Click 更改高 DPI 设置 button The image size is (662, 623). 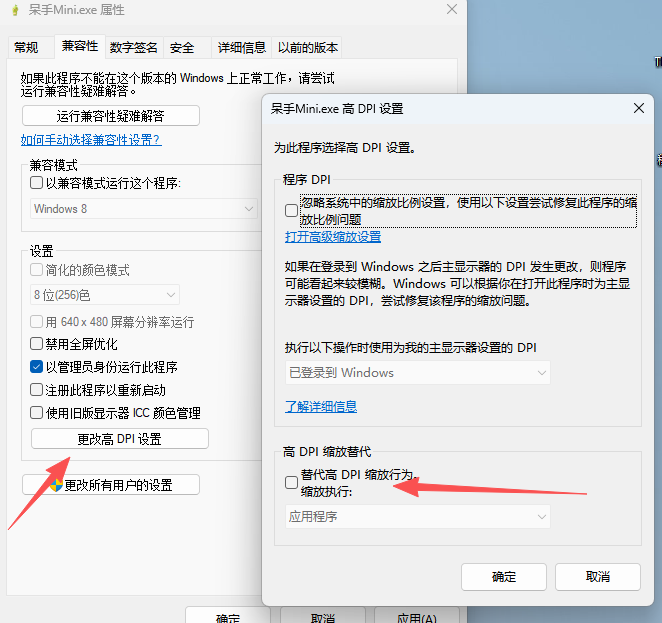click(120, 439)
